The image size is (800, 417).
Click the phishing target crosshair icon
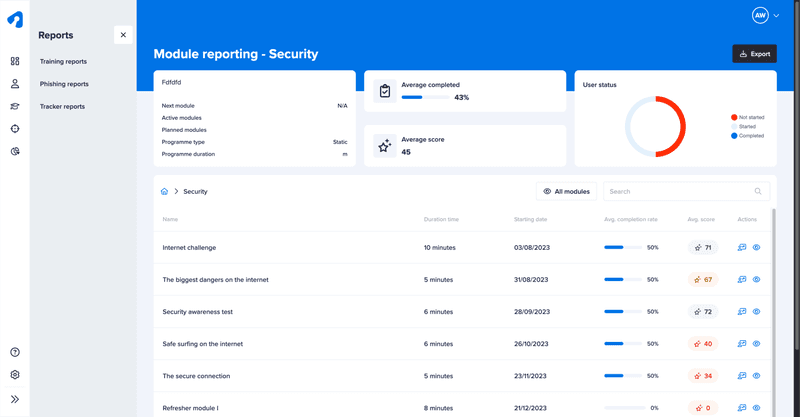(15, 129)
